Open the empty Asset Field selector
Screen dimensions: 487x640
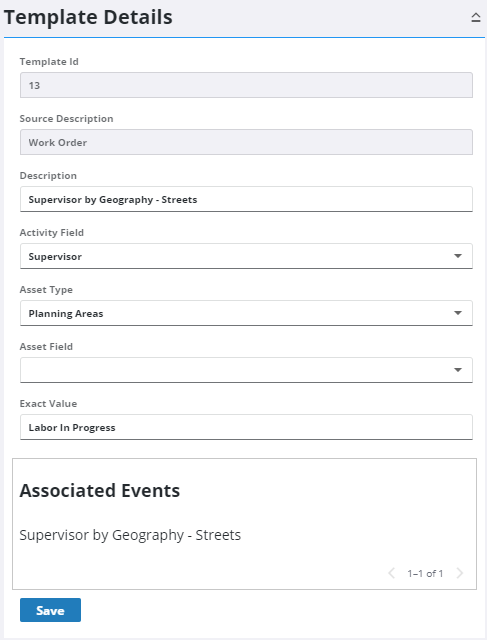pyautogui.click(x=246, y=370)
